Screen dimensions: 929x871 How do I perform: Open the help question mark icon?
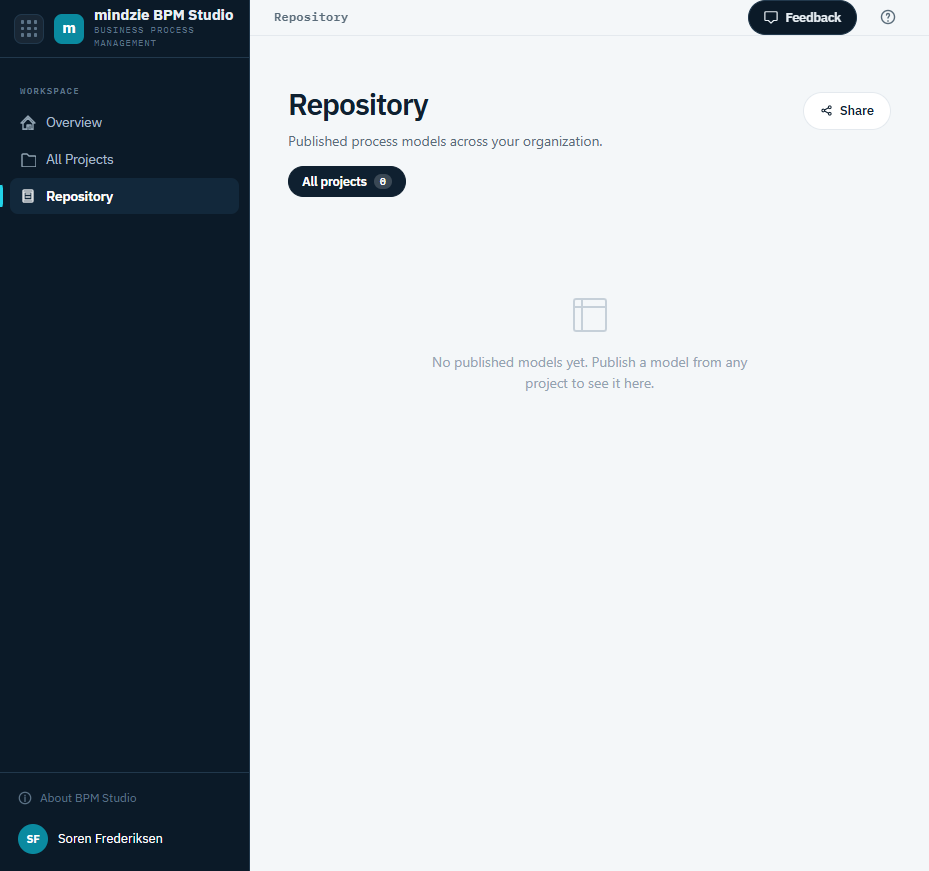[x=888, y=17]
